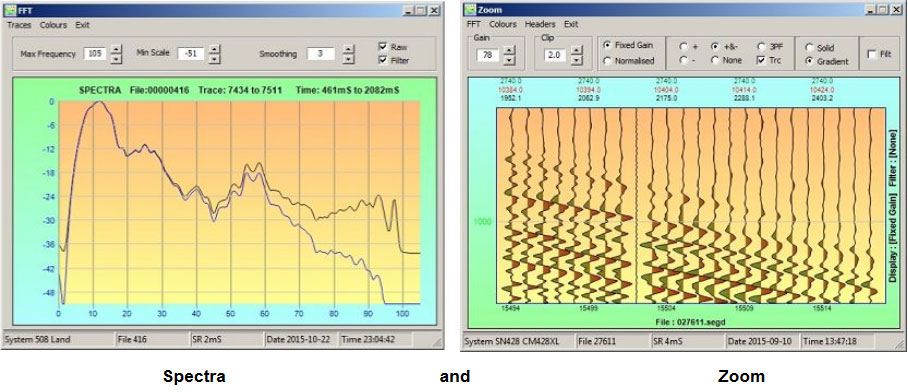Screen dimensions: 908x392
Task: Click the Zoom window title bar icon
Action: point(470,10)
